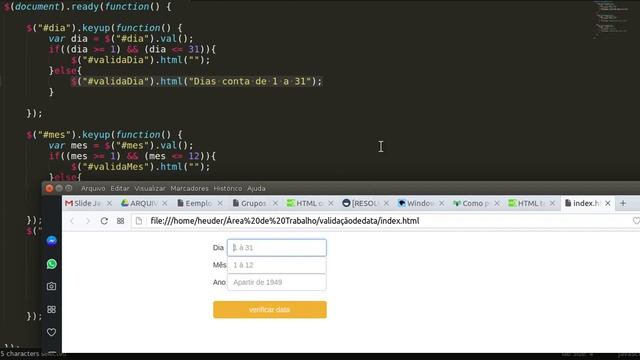The image size is (640, 360).
Task: Click the camera snapshot sidebar icon
Action: click(51, 286)
